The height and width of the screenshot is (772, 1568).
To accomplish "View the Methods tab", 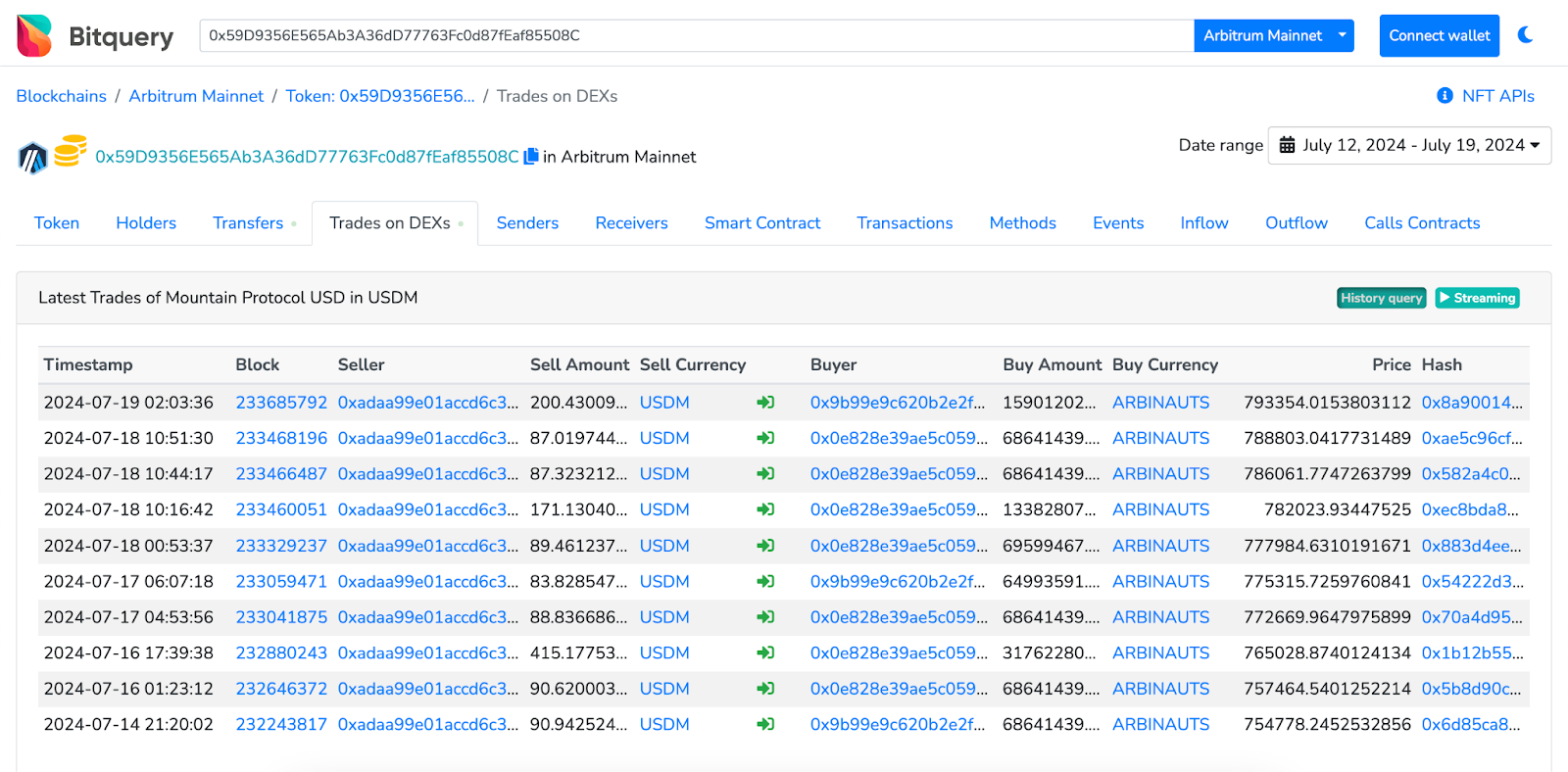I will (x=1022, y=223).
